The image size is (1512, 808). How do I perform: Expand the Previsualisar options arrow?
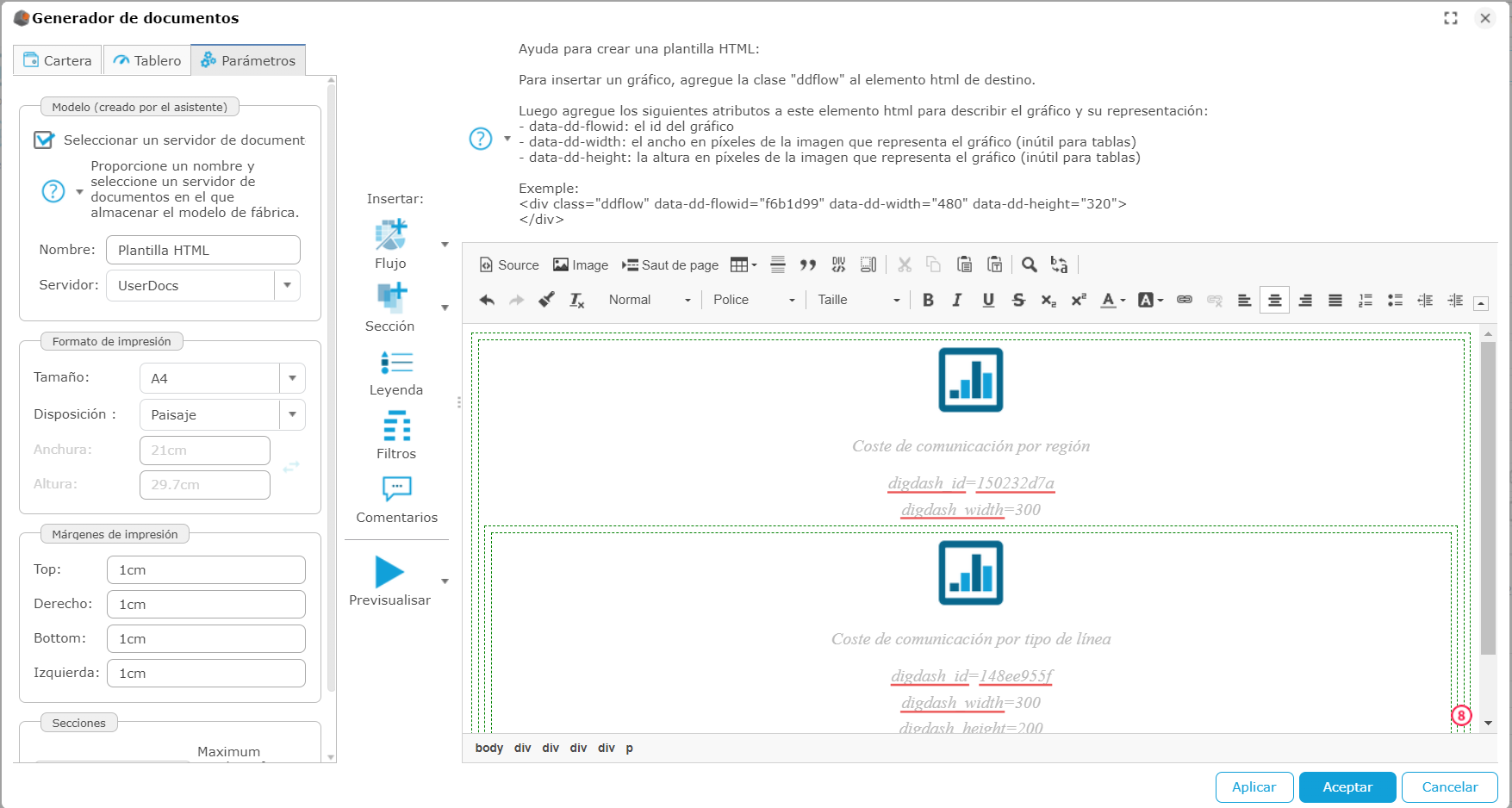445,581
